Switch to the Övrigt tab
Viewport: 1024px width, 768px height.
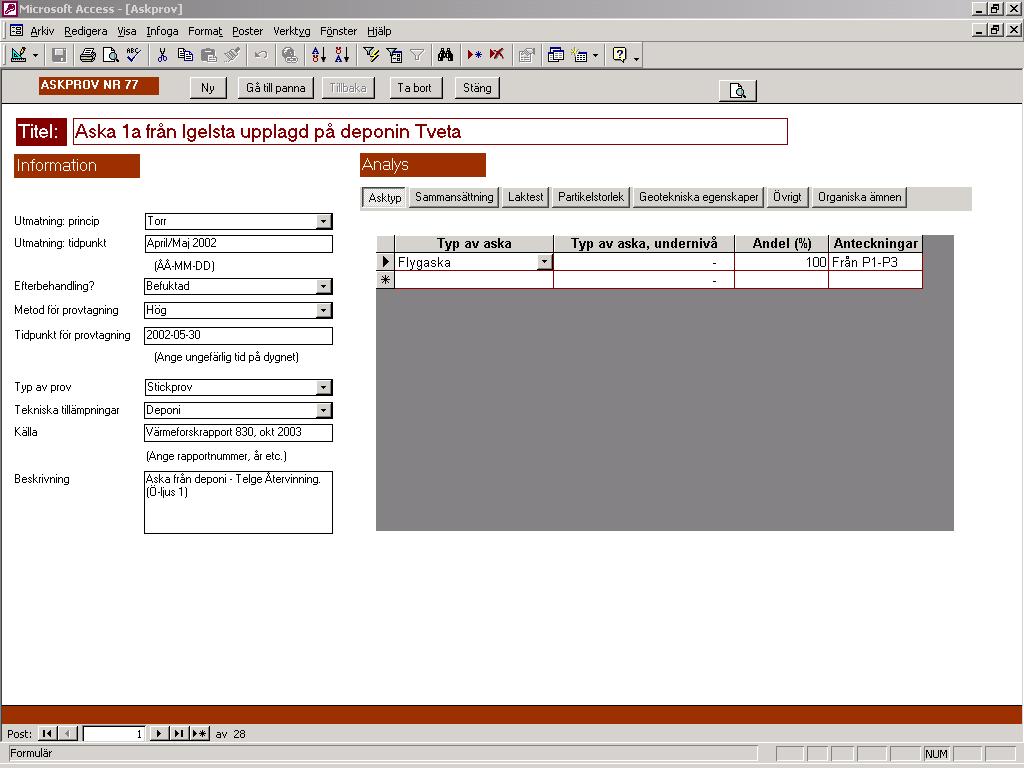(787, 197)
